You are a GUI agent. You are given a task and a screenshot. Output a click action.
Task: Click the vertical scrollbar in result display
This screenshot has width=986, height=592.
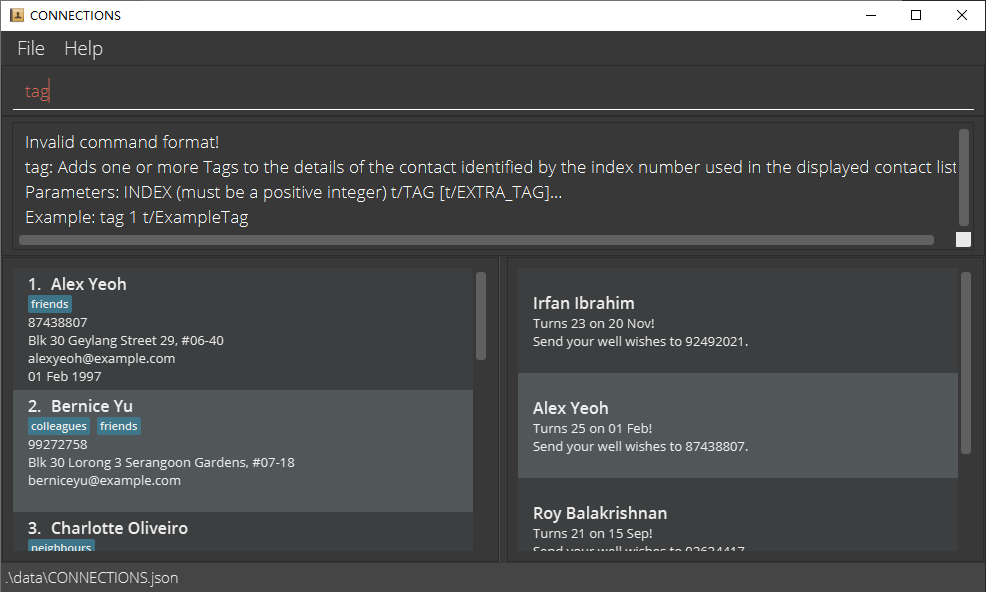[x=963, y=177]
